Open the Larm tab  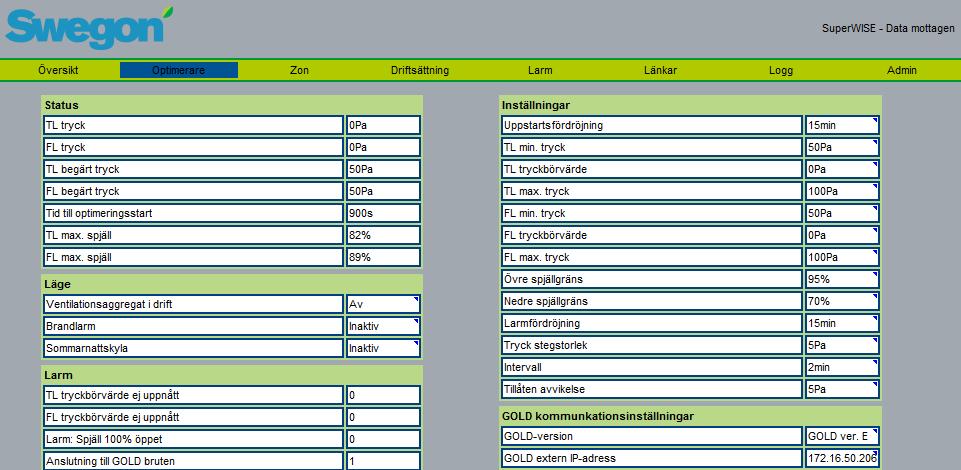pos(540,70)
